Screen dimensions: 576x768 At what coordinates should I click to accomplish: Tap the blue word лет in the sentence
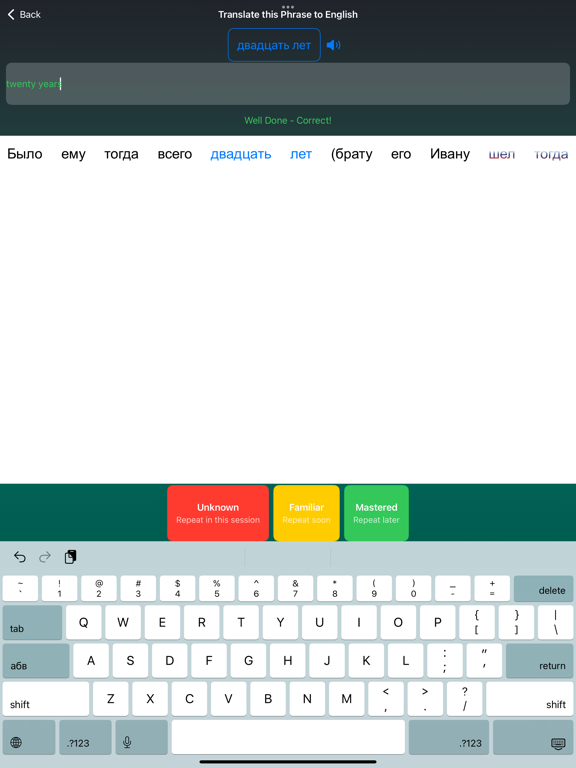click(x=301, y=154)
